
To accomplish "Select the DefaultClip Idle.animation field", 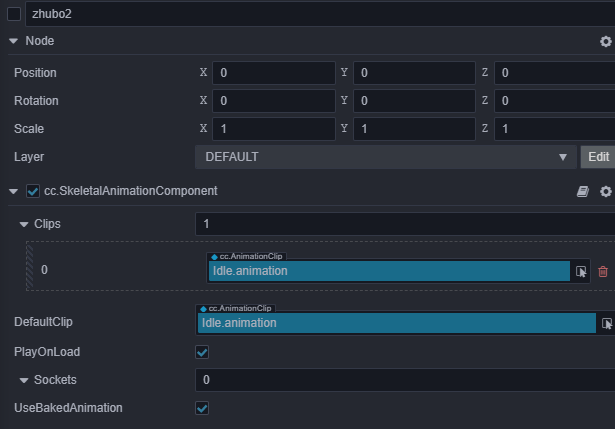I will click(x=396, y=323).
